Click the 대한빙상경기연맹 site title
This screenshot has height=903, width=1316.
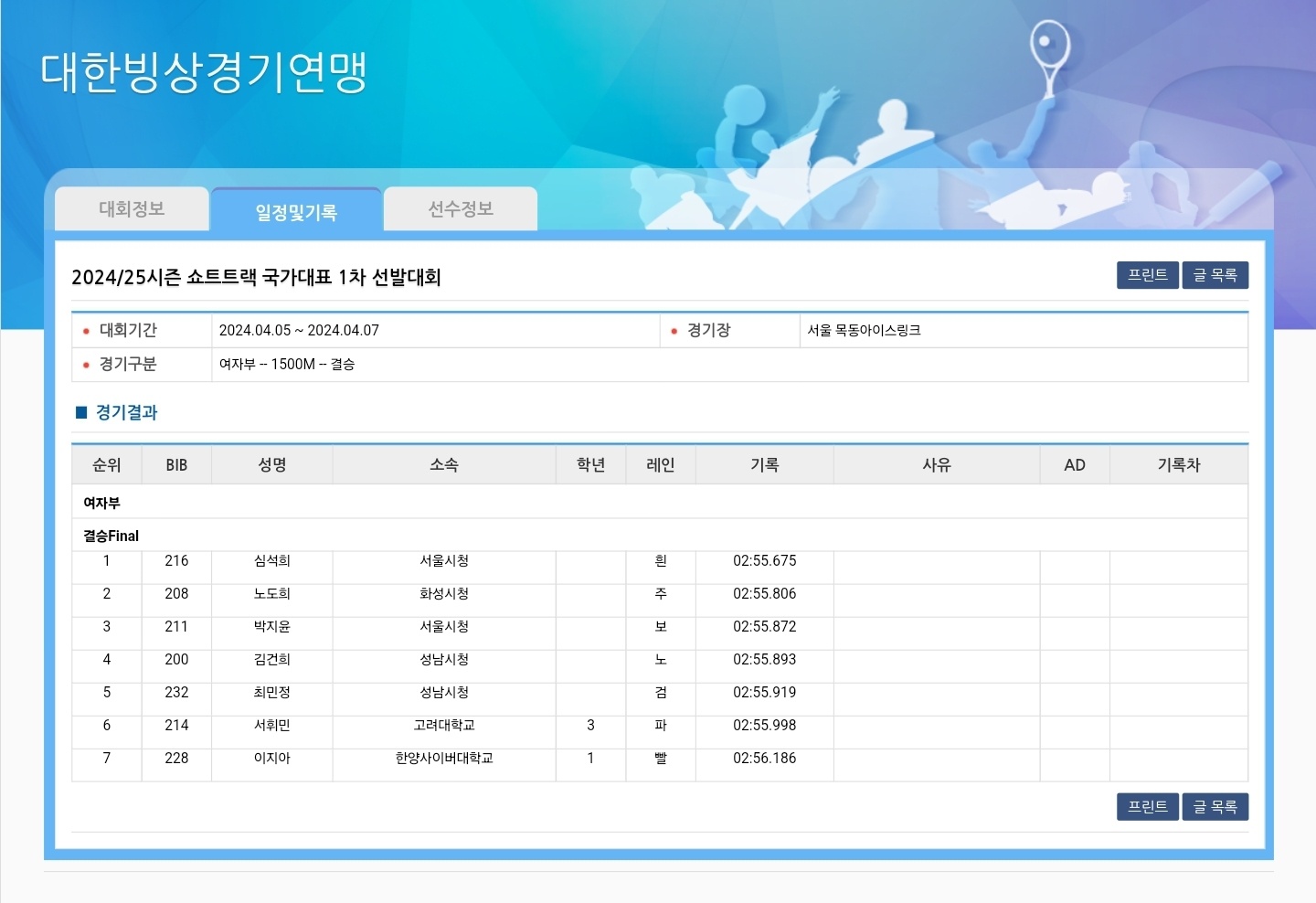click(204, 73)
